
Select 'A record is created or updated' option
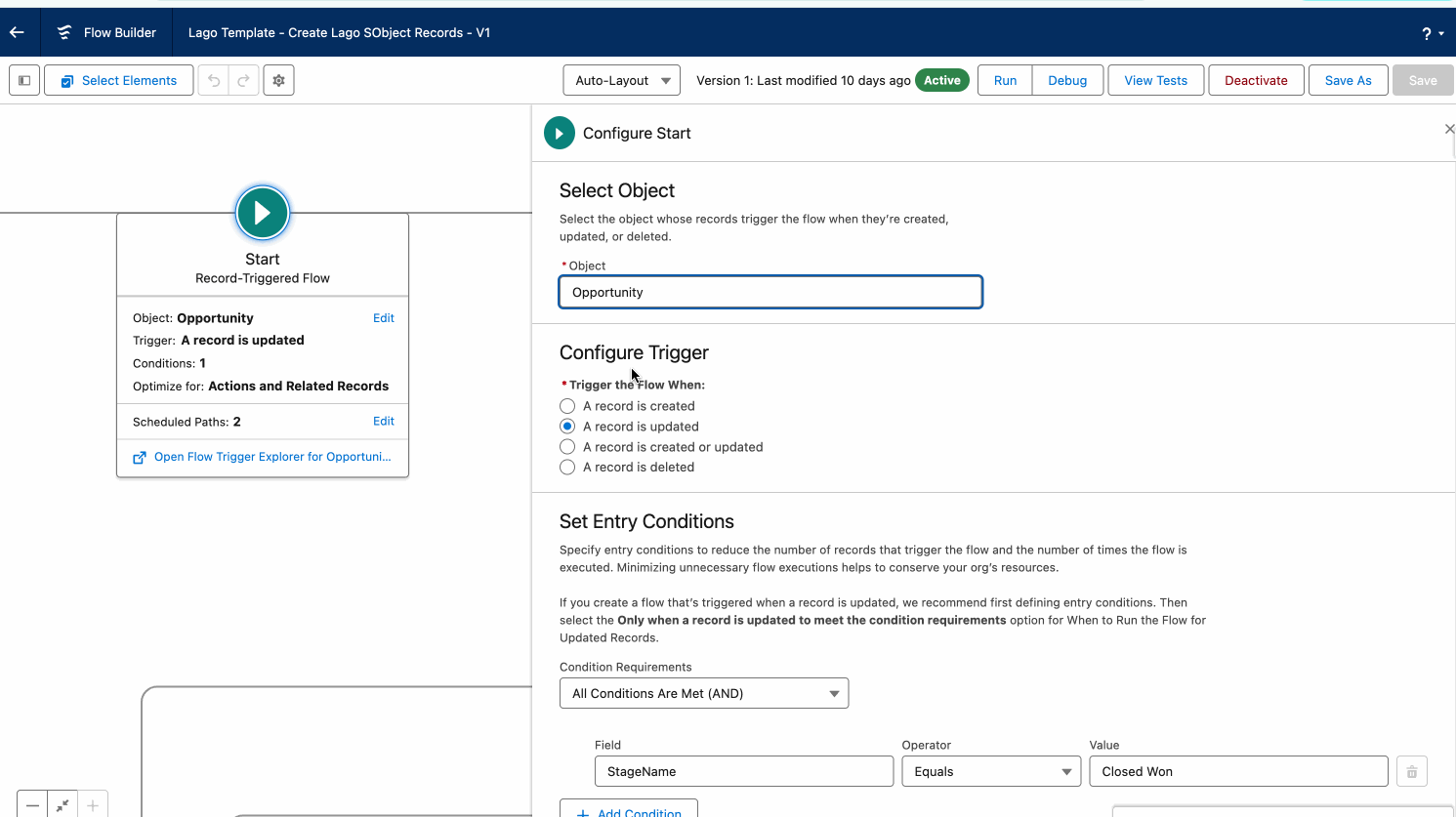567,447
